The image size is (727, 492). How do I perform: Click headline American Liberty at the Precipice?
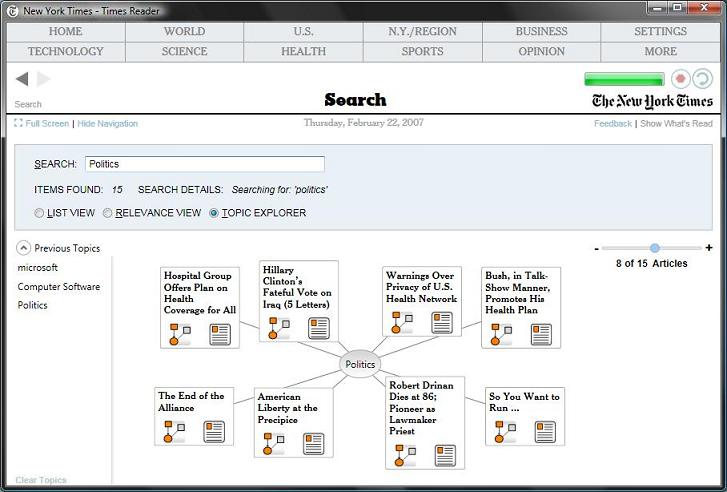(x=287, y=408)
